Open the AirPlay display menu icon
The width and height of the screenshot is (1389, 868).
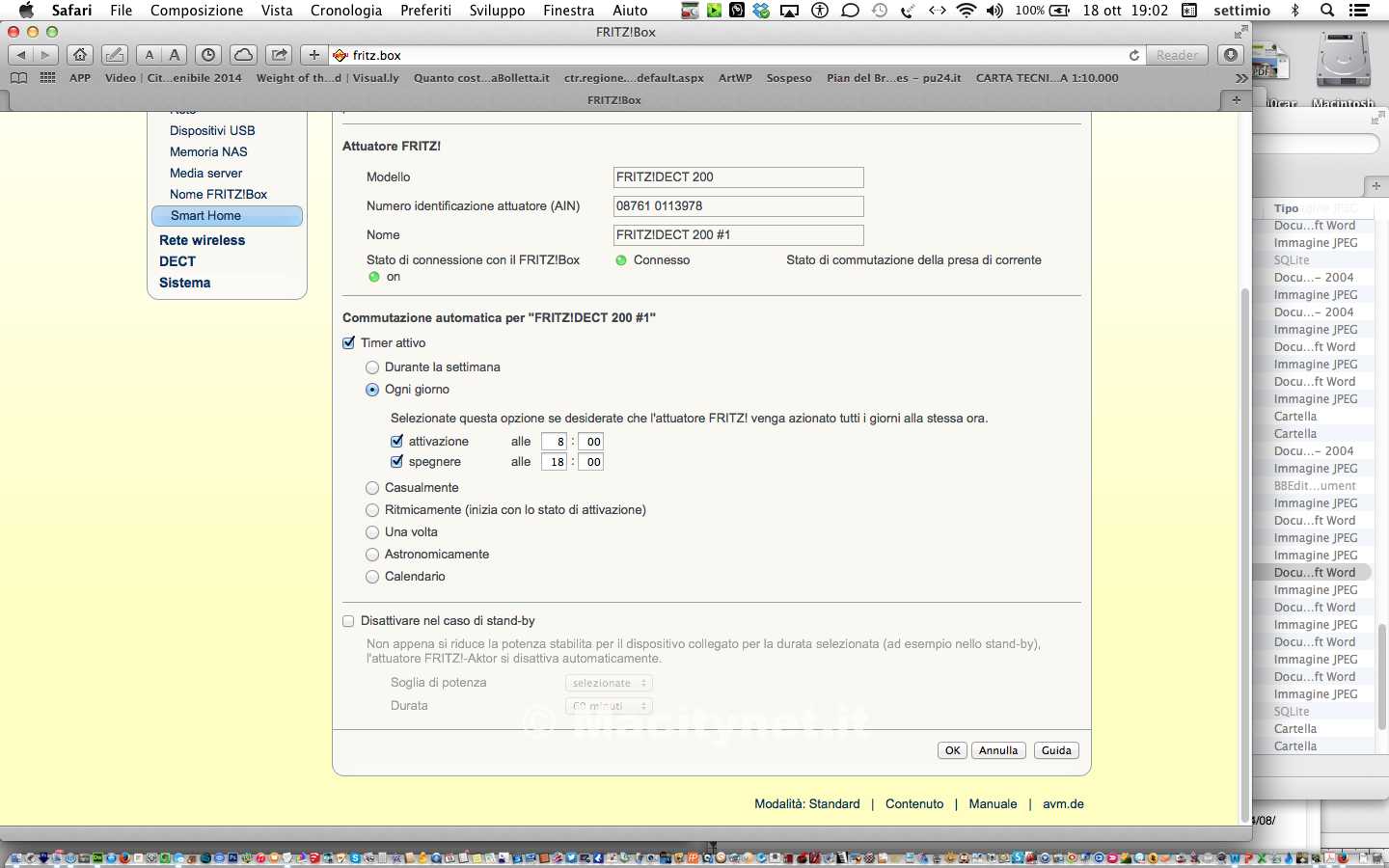tap(789, 11)
